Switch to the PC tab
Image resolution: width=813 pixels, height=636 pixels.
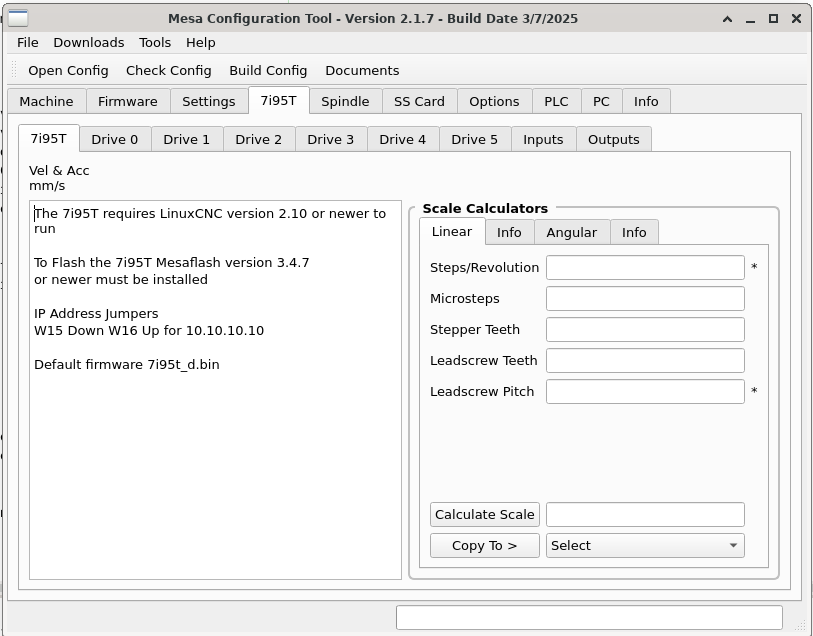pyautogui.click(x=601, y=101)
